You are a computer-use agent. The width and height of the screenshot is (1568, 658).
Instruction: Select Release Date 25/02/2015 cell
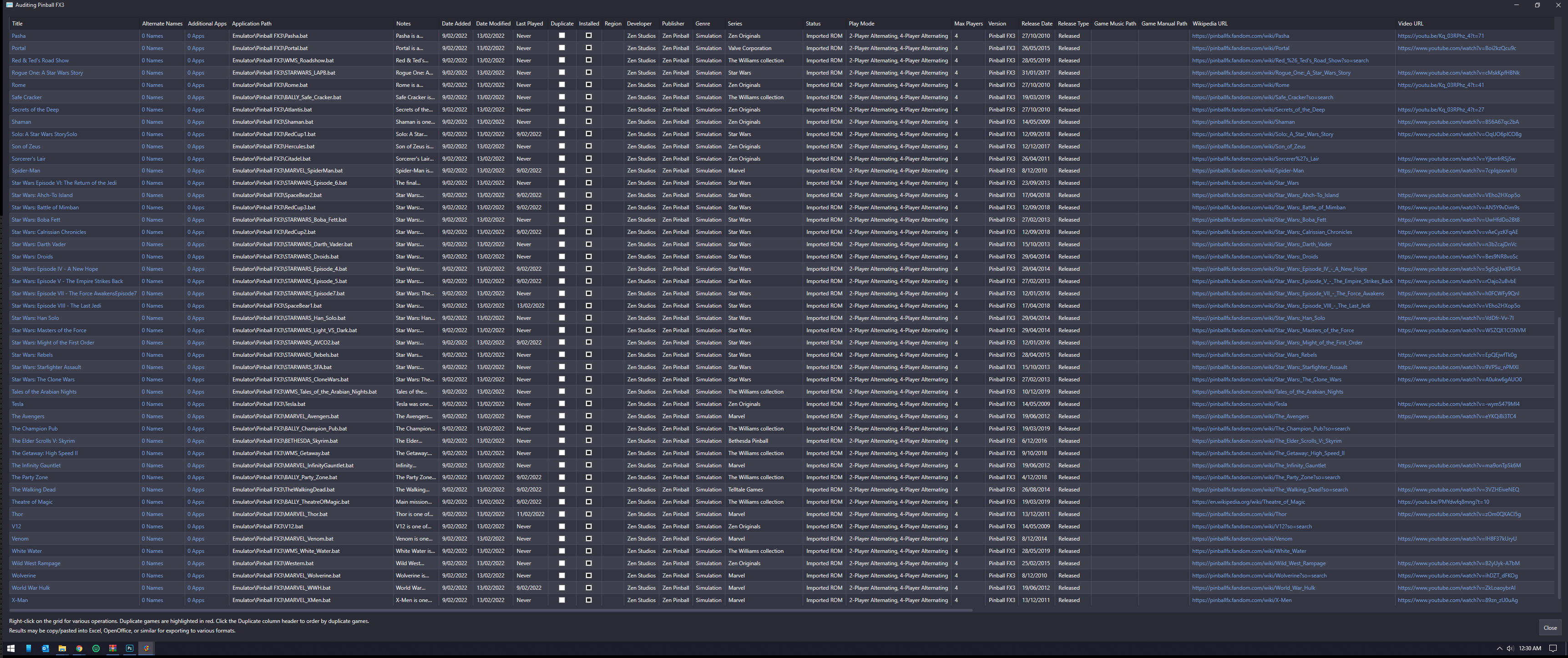click(x=1037, y=563)
